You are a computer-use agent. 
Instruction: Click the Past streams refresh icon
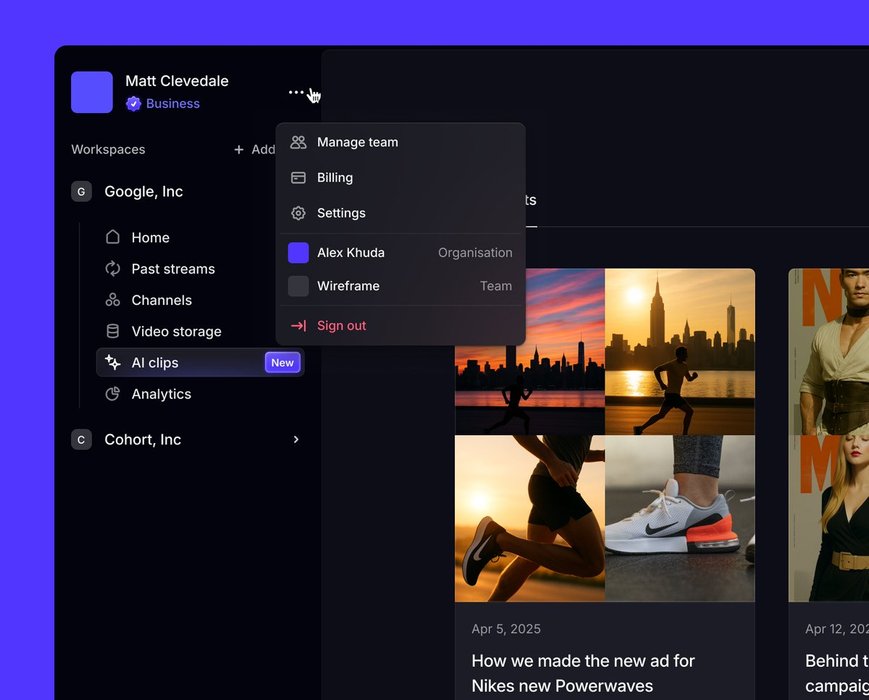pyautogui.click(x=113, y=269)
